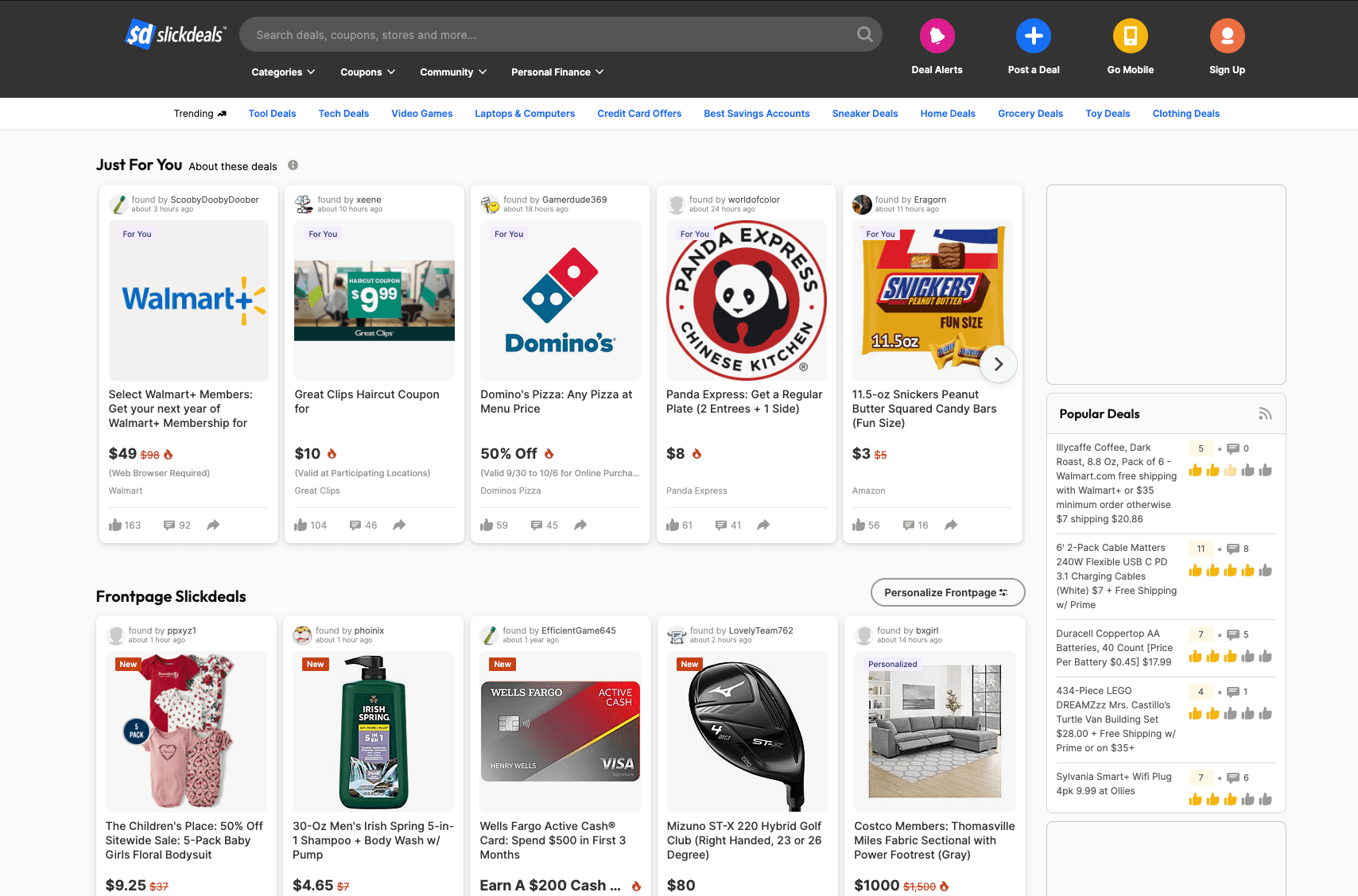Screen dimensions: 1358x896
Task: View Credit Card Offers
Action: click(x=639, y=114)
